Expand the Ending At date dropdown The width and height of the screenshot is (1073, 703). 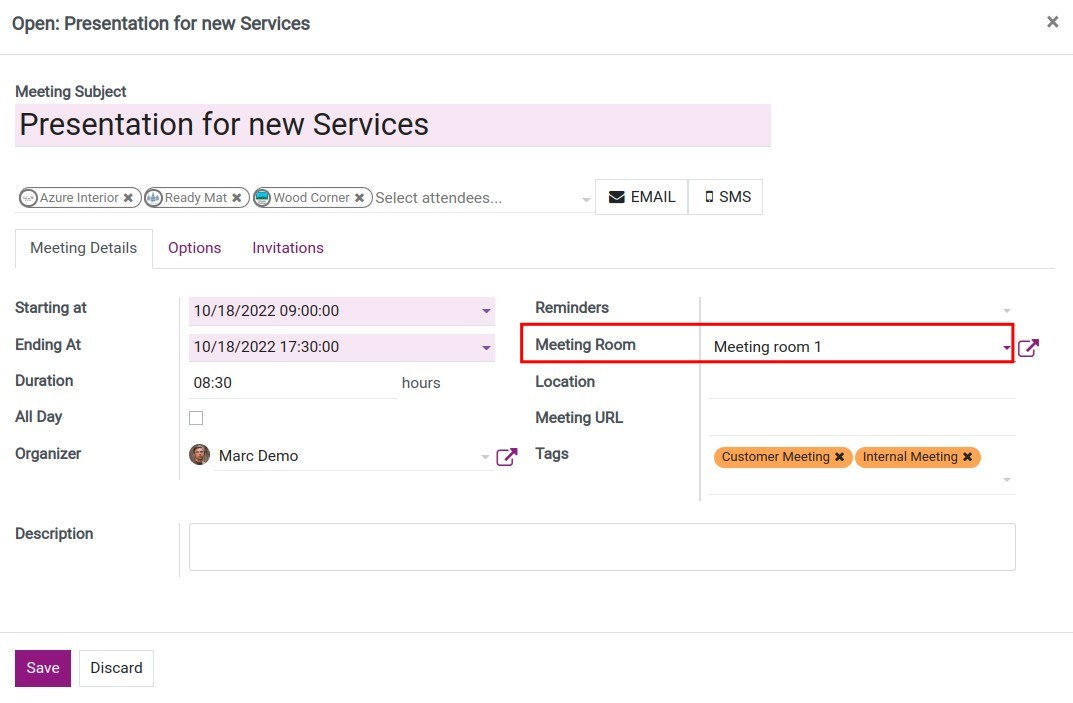pos(487,348)
